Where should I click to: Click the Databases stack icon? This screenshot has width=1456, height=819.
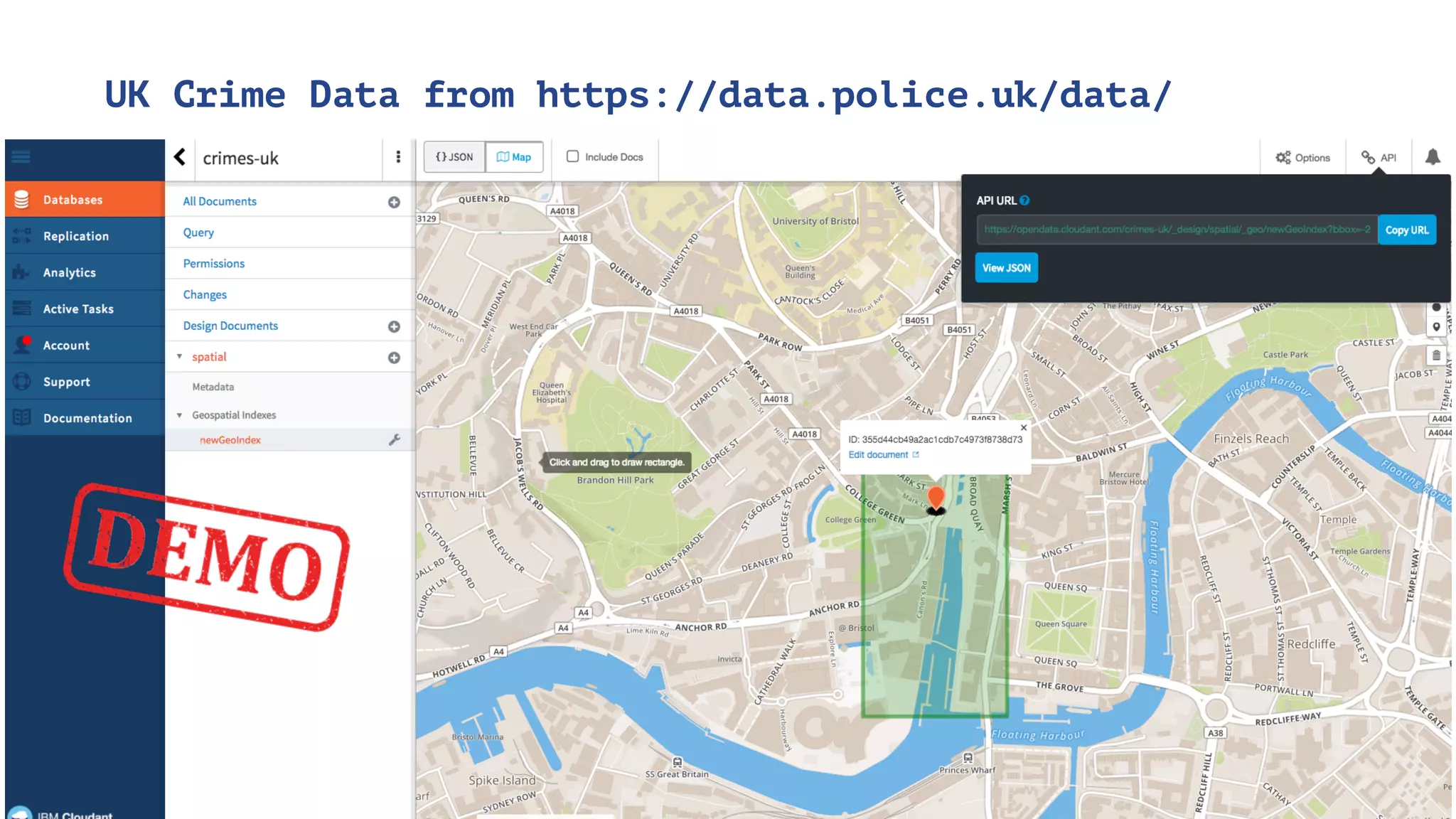[x=22, y=200]
